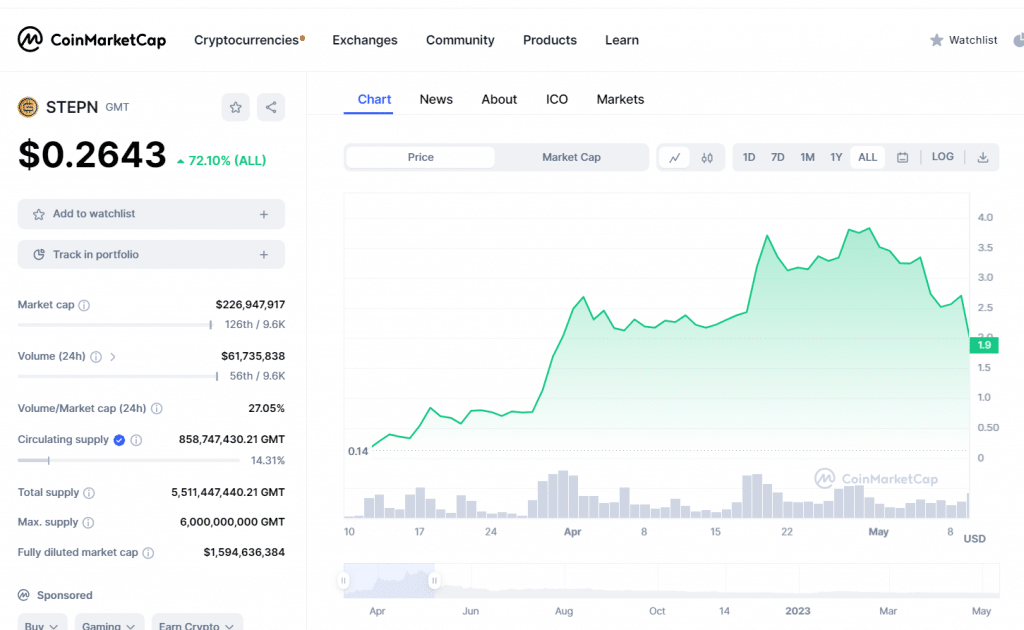The width and height of the screenshot is (1024, 630).
Task: Click the Watchlist star icon in header
Action: pyautogui.click(x=936, y=40)
